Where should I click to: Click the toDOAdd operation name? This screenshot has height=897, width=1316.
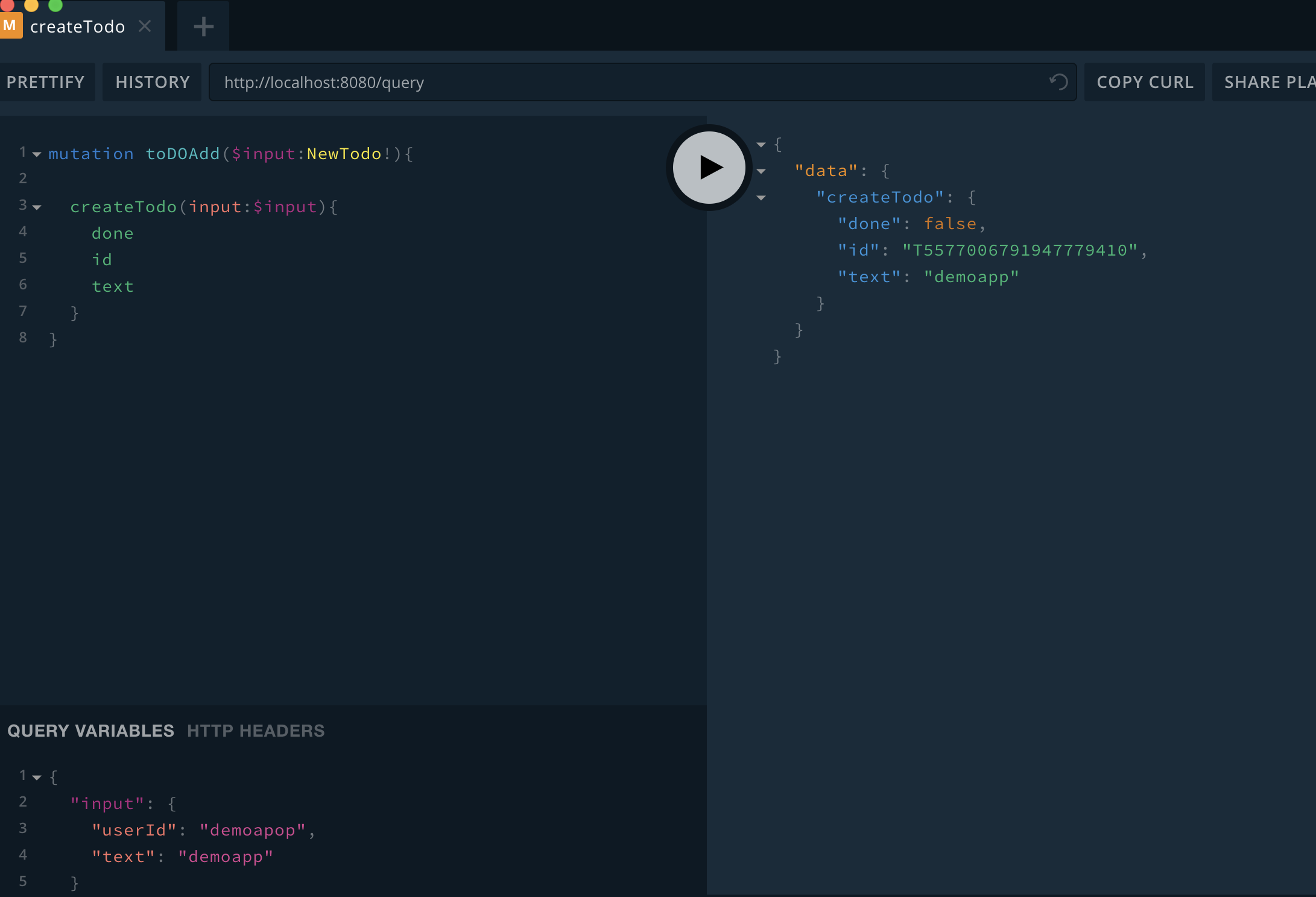click(x=183, y=154)
